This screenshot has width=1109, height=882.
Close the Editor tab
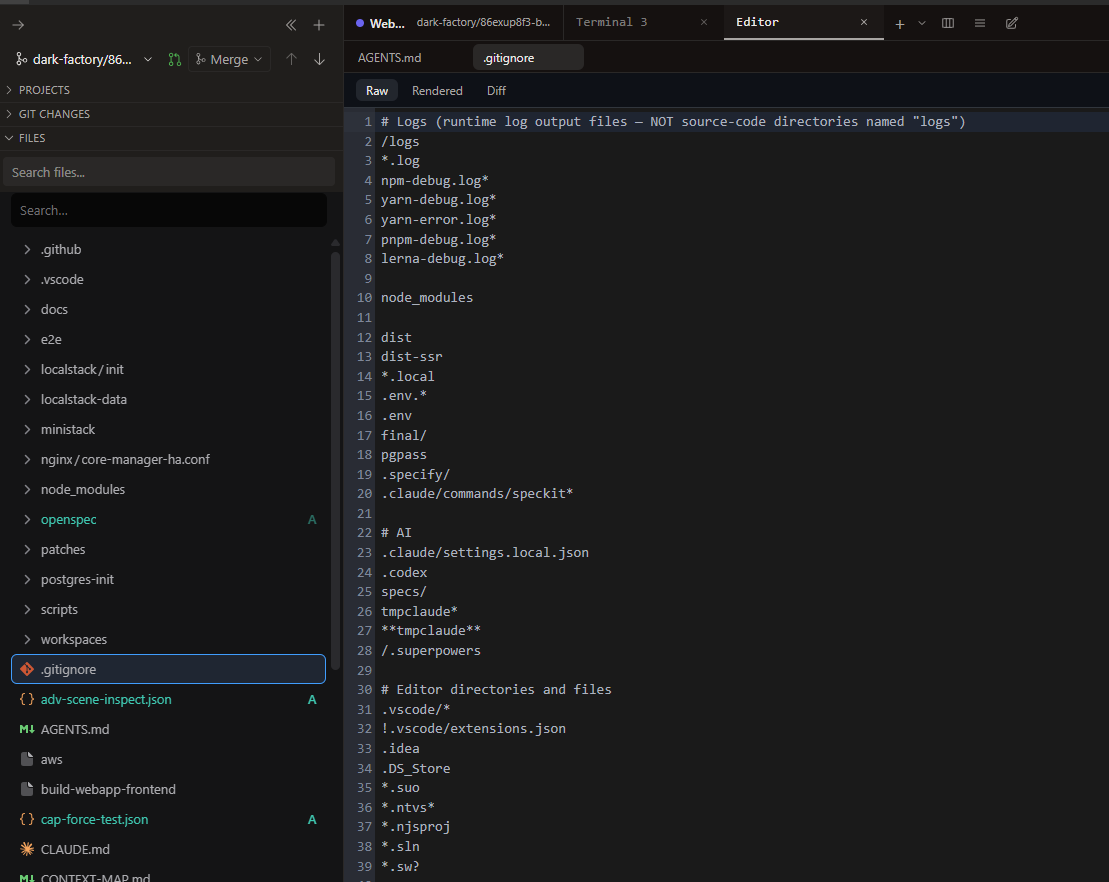coord(864,23)
